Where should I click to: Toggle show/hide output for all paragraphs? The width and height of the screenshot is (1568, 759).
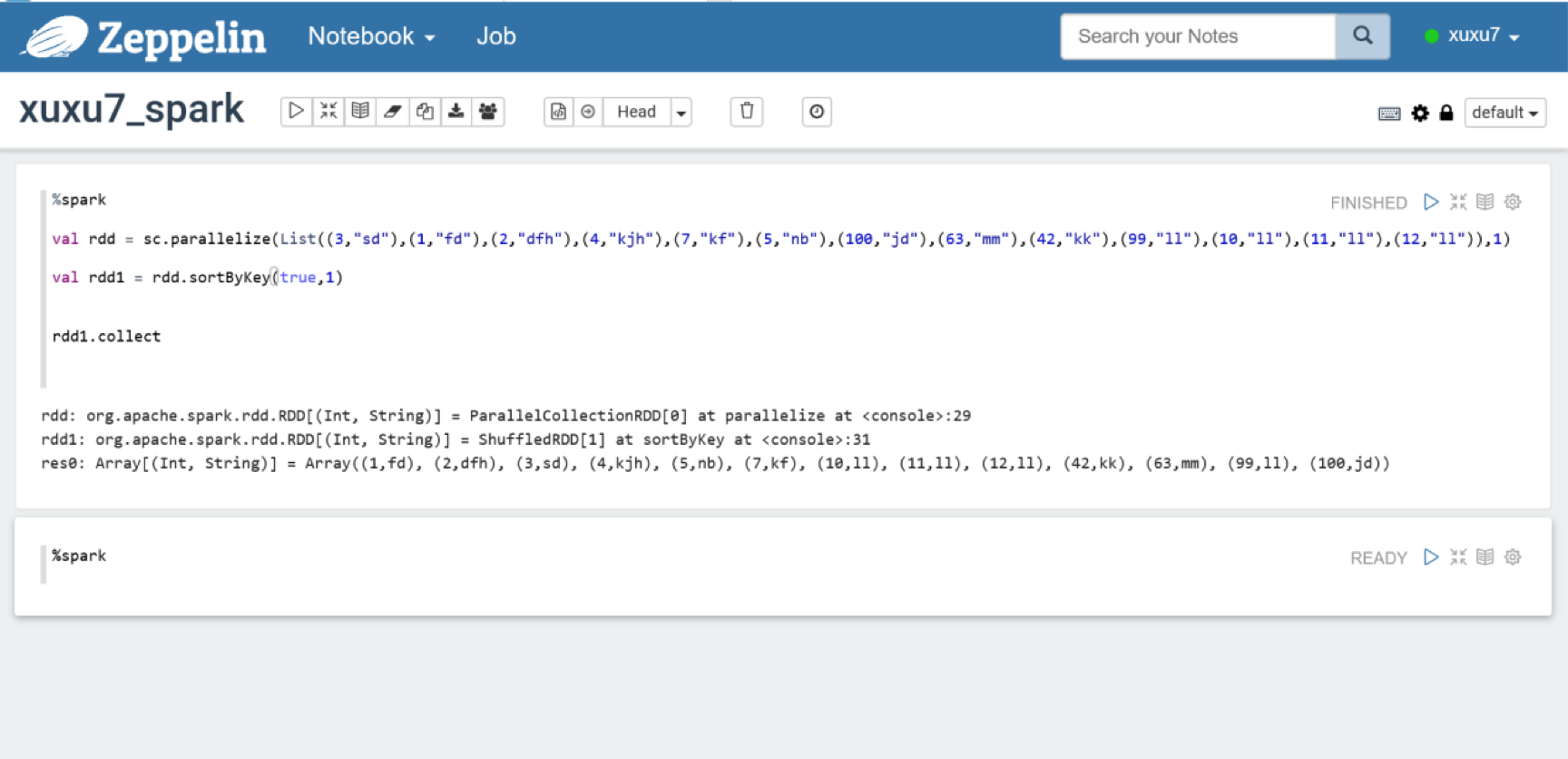360,112
